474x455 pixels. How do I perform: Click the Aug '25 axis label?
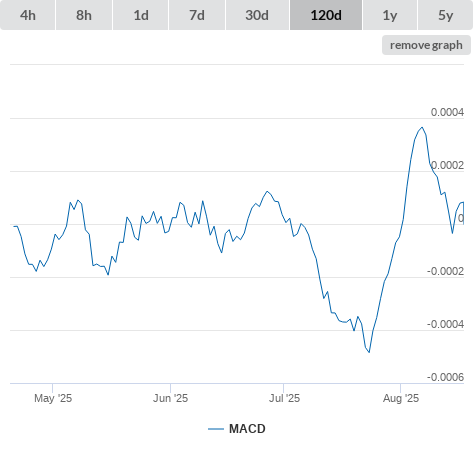(x=401, y=398)
